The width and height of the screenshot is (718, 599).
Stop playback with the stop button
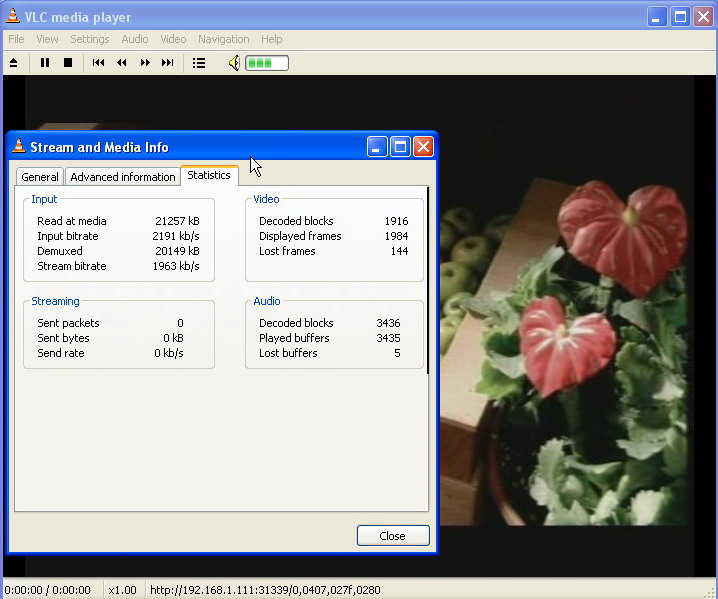[x=68, y=63]
